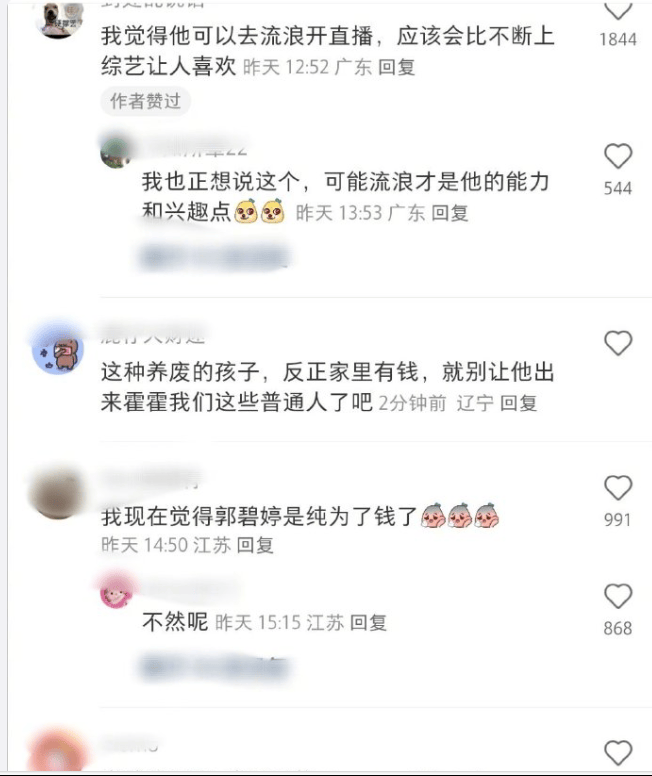Viewport: 652px width, 776px height.
Task: Click the 作者赞过 badge
Action: [146, 101]
